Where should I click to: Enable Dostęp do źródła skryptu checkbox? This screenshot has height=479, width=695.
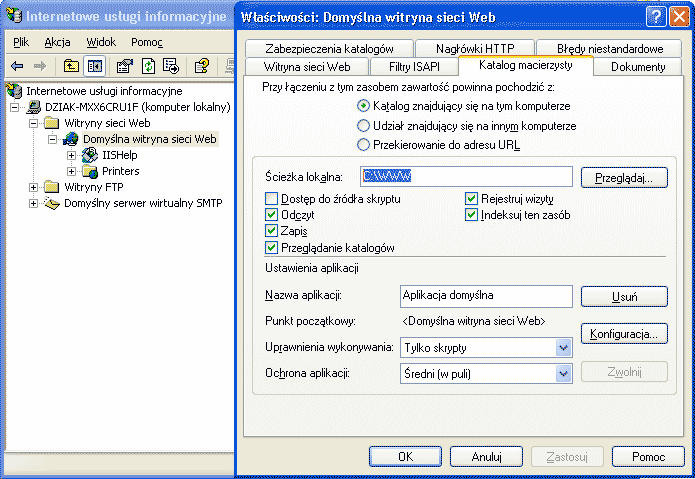(271, 199)
